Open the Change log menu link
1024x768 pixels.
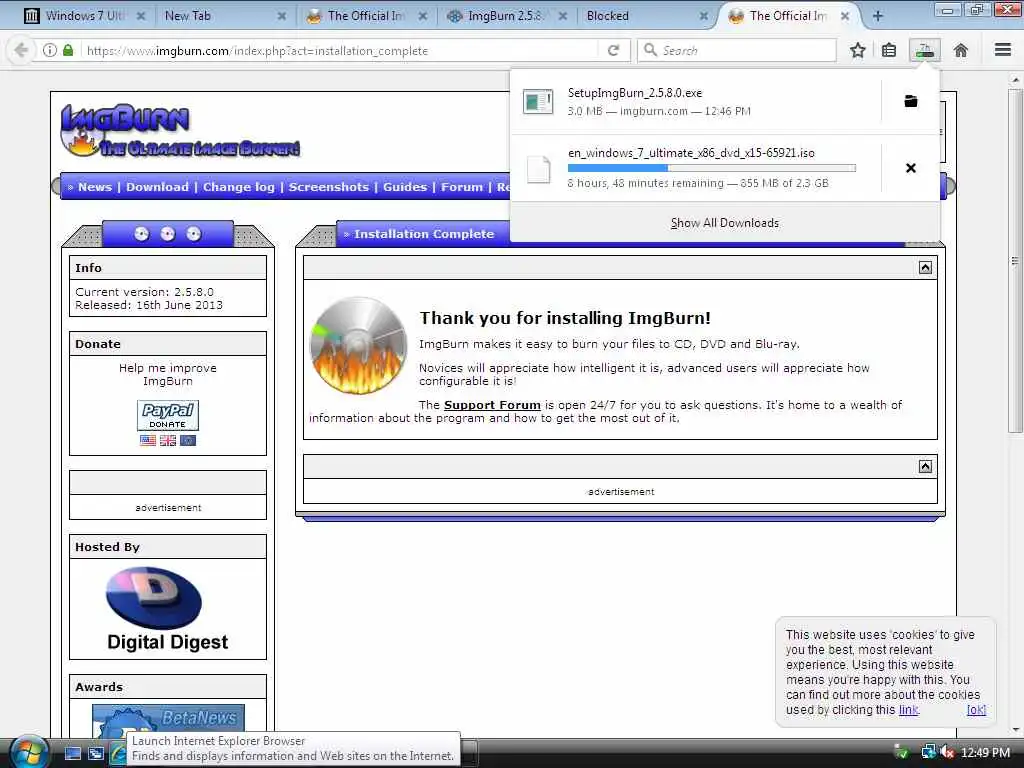238,187
